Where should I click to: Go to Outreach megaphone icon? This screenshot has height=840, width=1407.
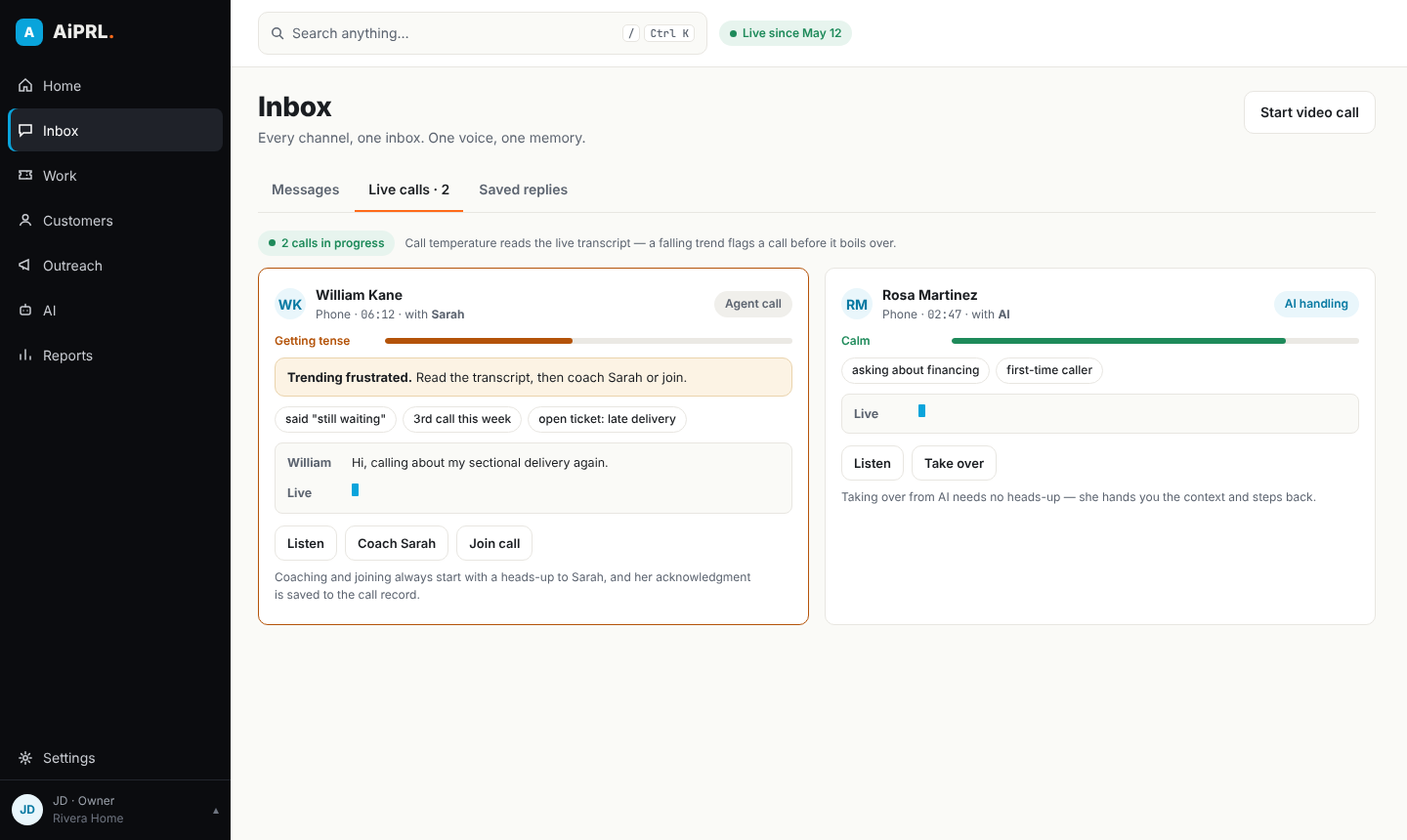click(25, 266)
